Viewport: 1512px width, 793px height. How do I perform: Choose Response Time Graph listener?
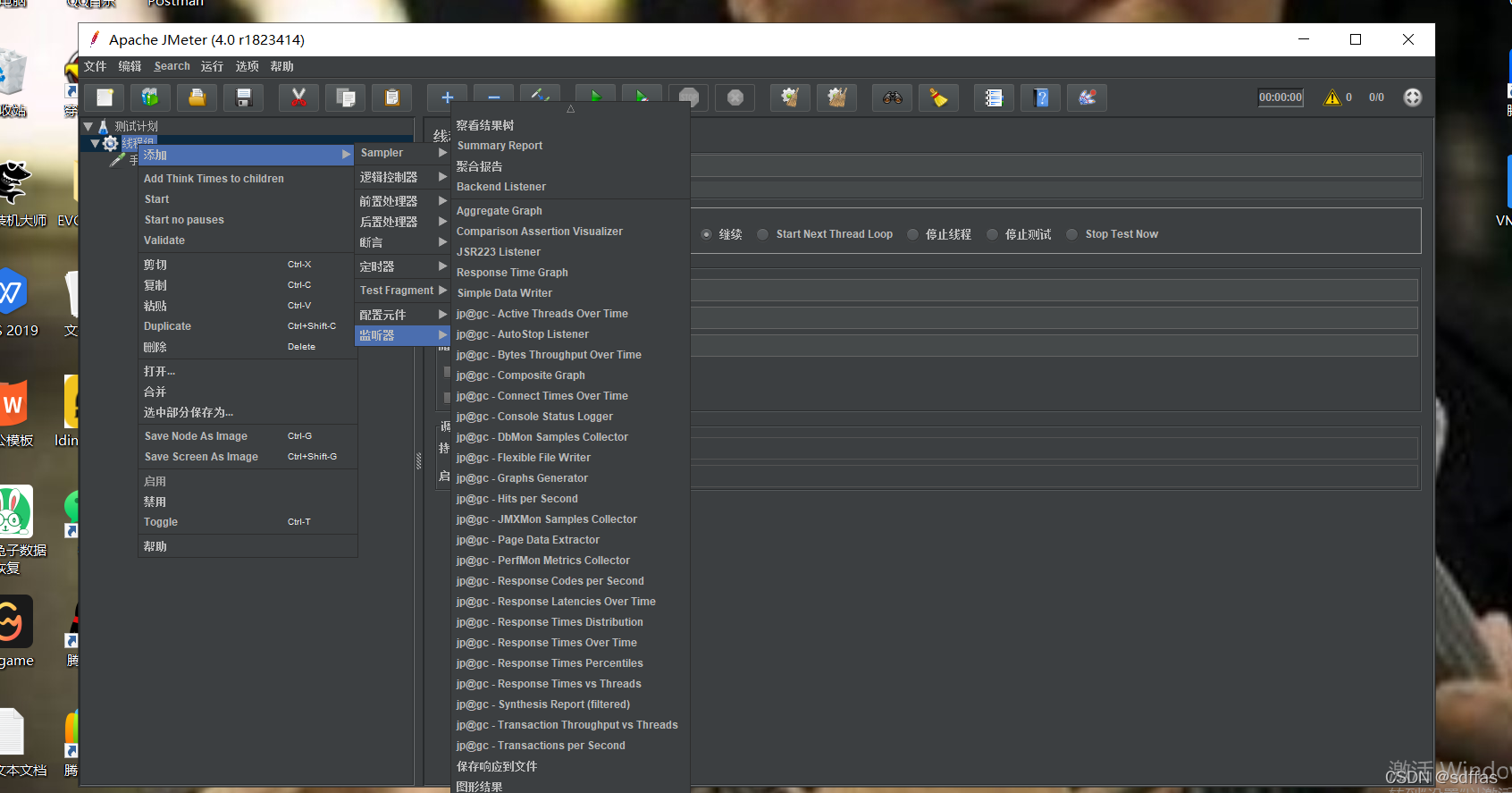[571, 273]
